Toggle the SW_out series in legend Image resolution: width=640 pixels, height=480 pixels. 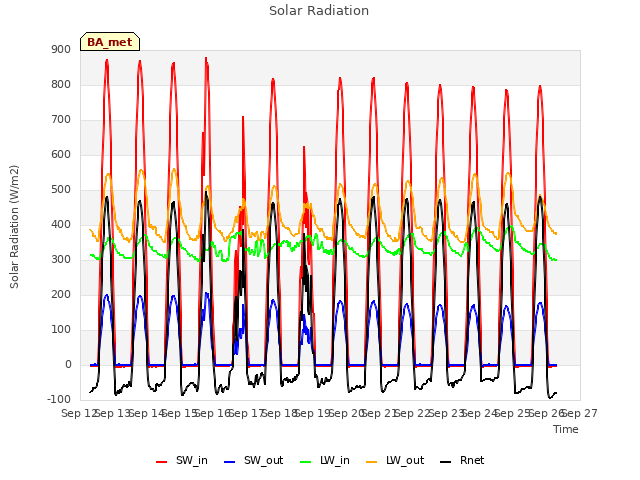click(254, 460)
